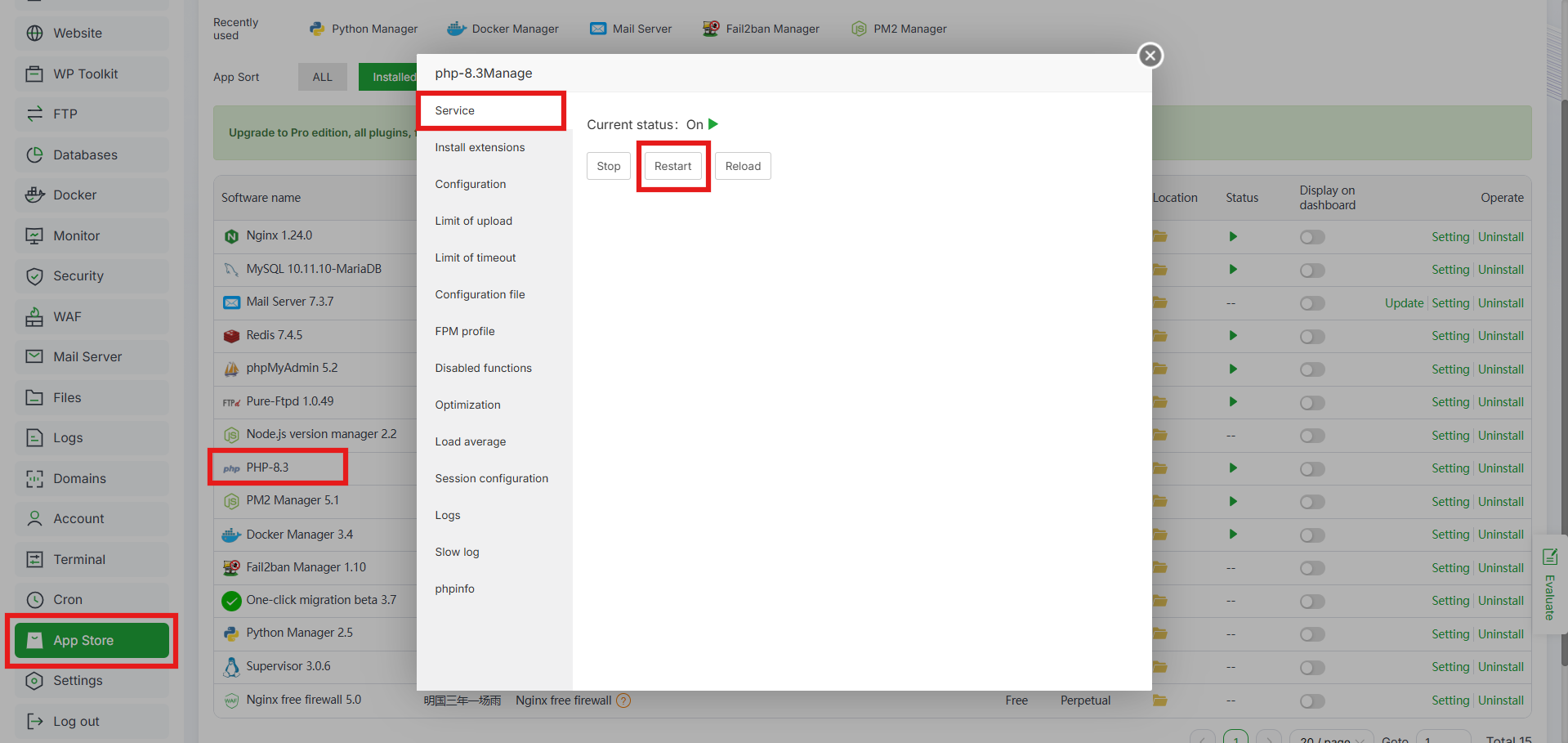Click the Terminal icon in sidebar
Viewport: 1568px width, 743px height.
(34, 560)
